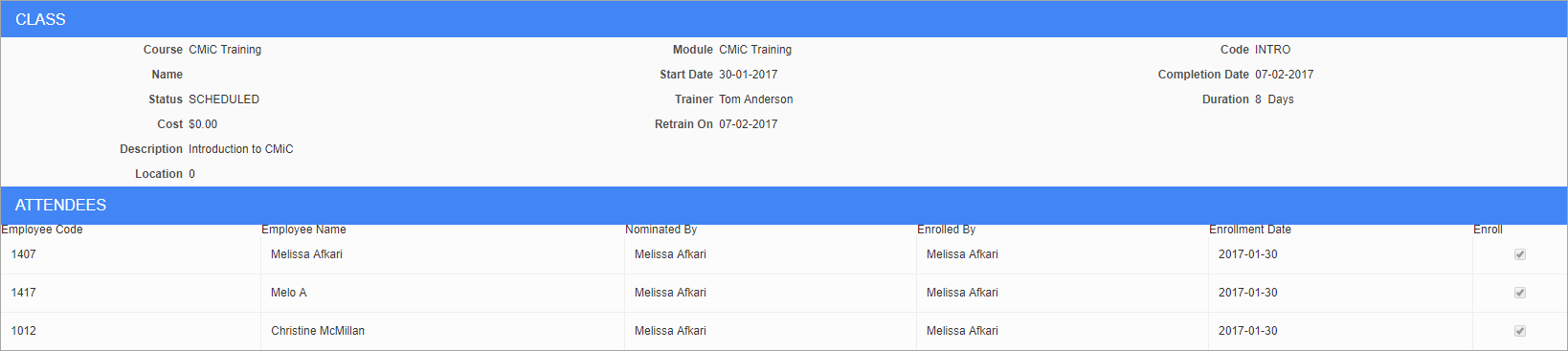The image size is (1568, 351).
Task: Select employee code 1012 cell
Action: (x=130, y=331)
